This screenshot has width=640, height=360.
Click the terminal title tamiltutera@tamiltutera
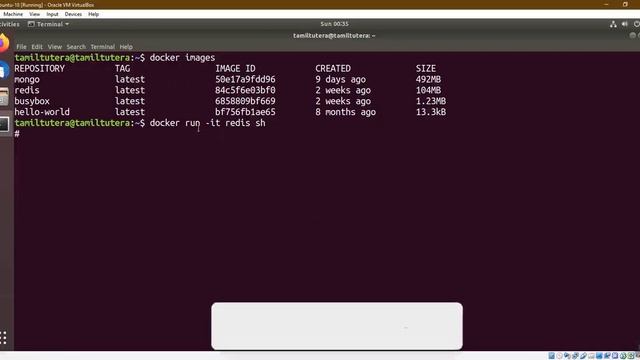click(x=334, y=36)
